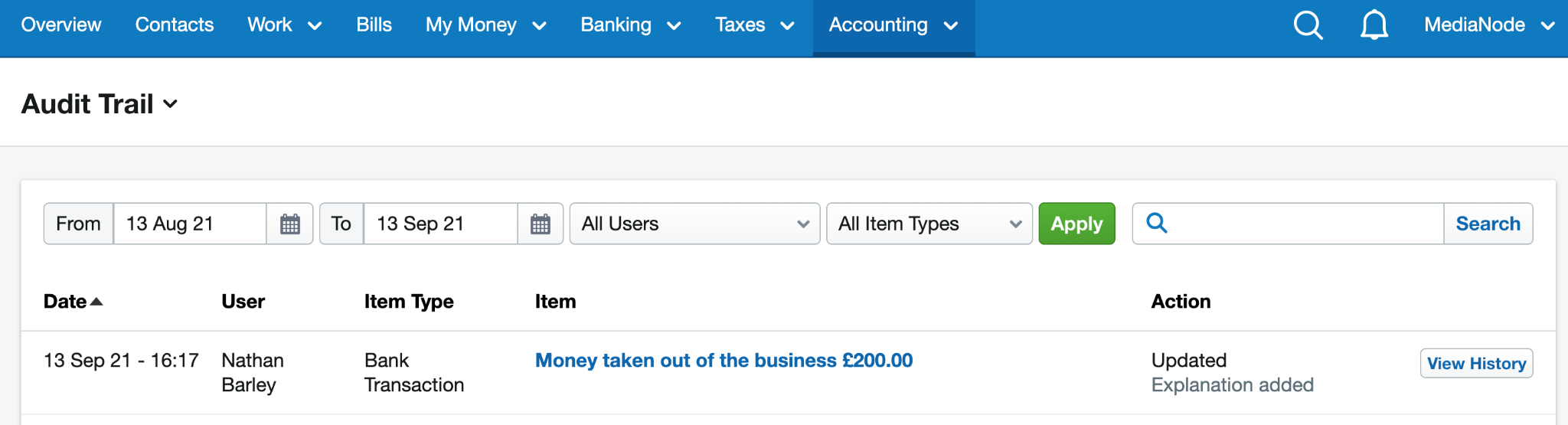
Task: Click the magnifier icon in search field
Action: coord(1157,223)
